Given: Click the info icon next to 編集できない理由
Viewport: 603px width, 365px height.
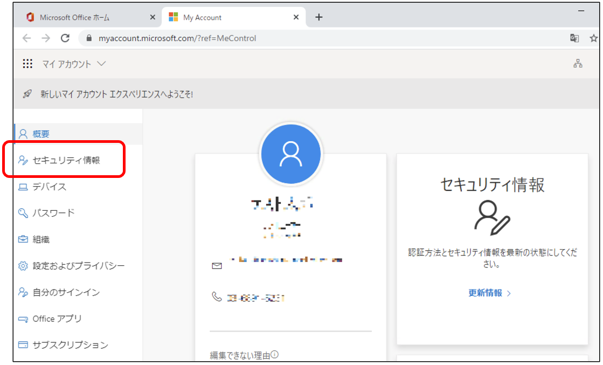Looking at the screenshot, I should pos(275,355).
